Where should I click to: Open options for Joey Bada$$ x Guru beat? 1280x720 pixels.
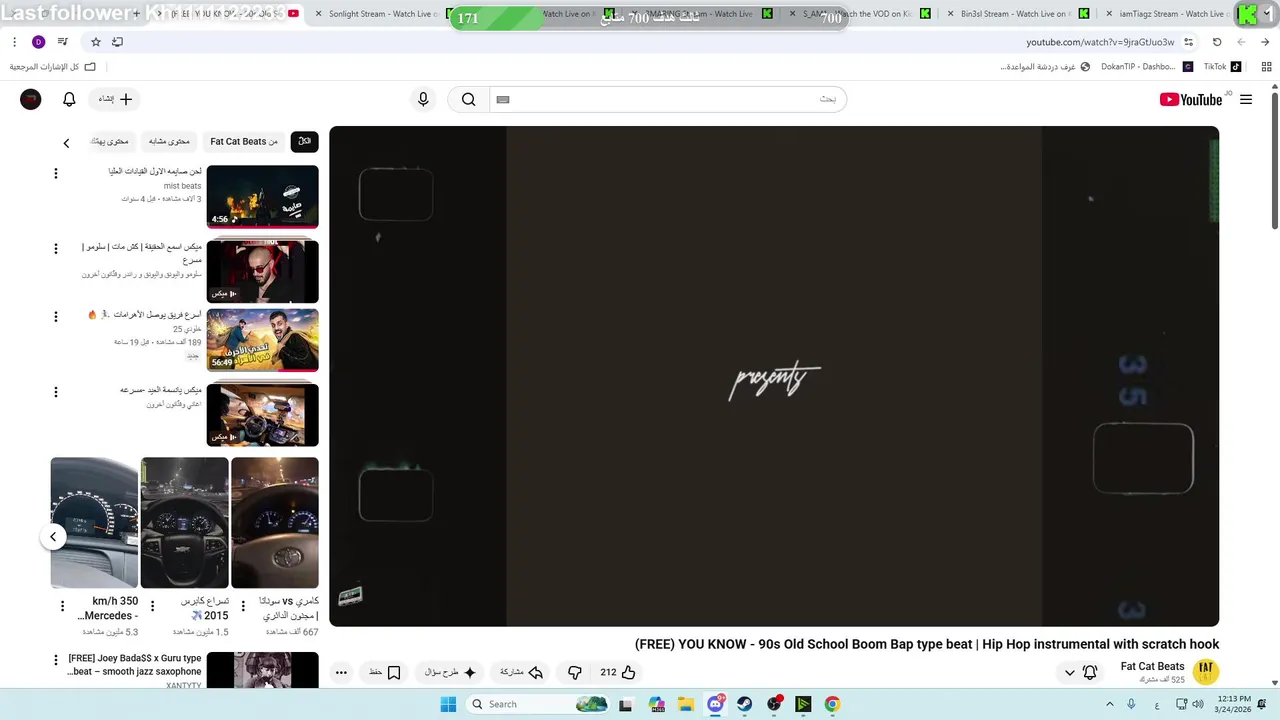56,660
